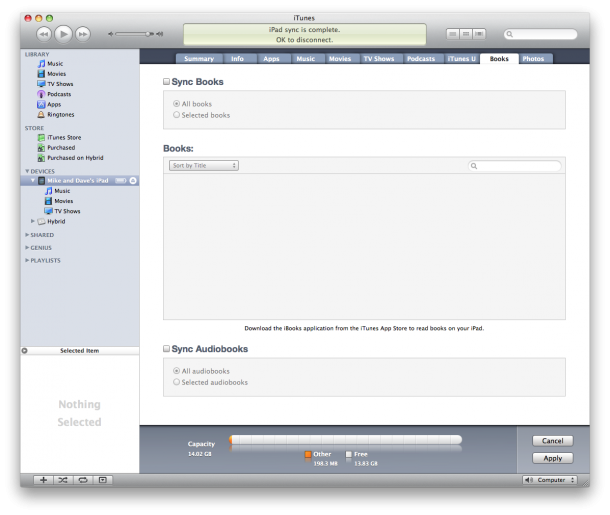Click the add playlist plus button
Image resolution: width=610 pixels, height=515 pixels.
(x=44, y=480)
